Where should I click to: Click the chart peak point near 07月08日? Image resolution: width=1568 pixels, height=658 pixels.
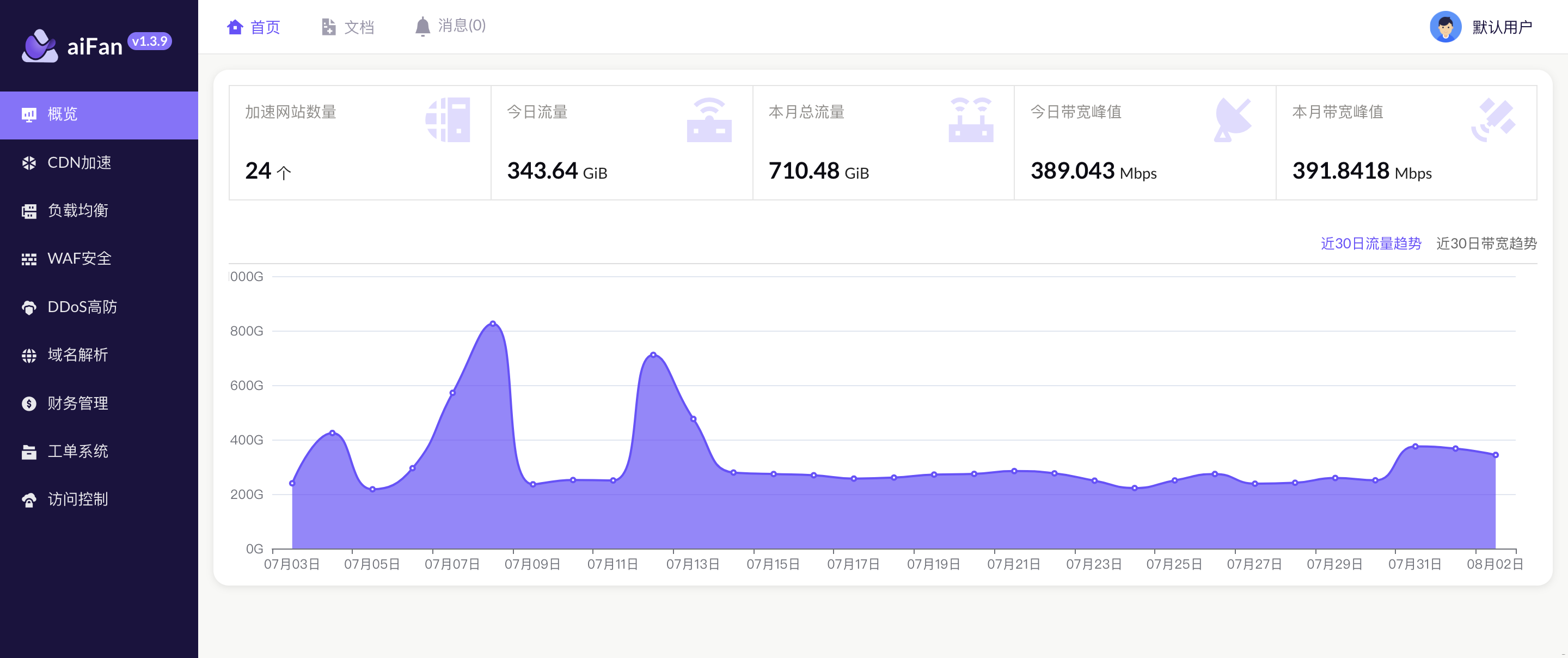tap(492, 324)
